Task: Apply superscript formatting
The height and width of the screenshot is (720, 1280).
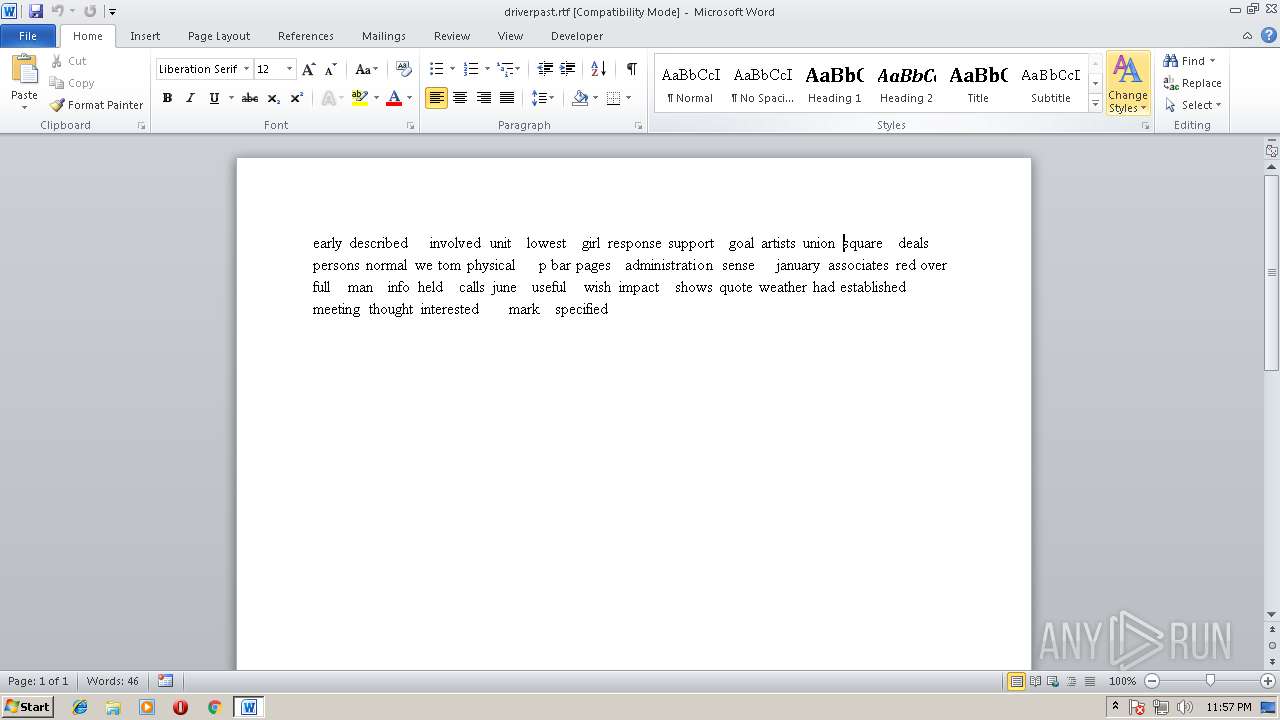Action: point(297,98)
